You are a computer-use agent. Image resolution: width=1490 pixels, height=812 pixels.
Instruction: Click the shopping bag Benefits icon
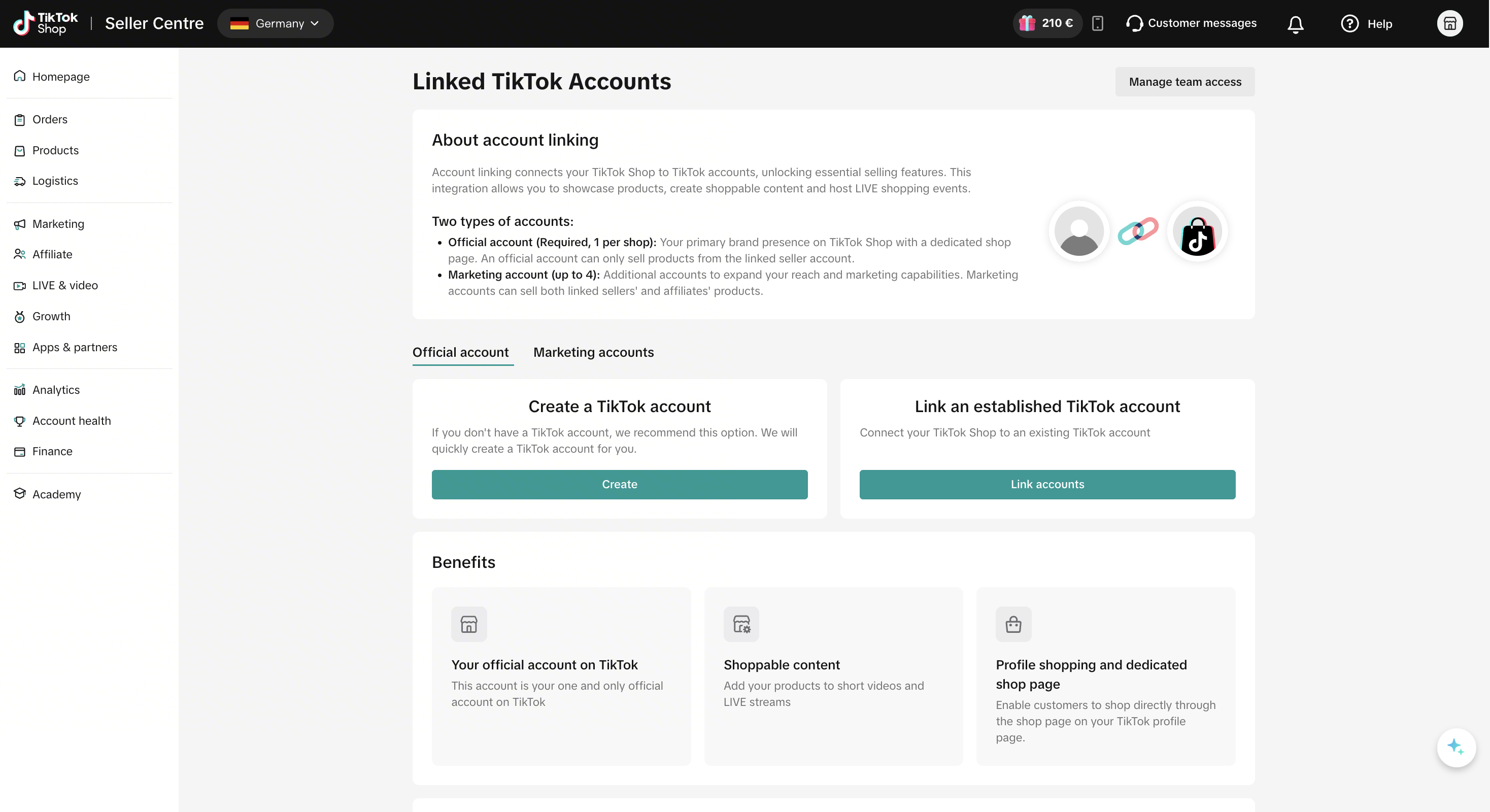1013,624
